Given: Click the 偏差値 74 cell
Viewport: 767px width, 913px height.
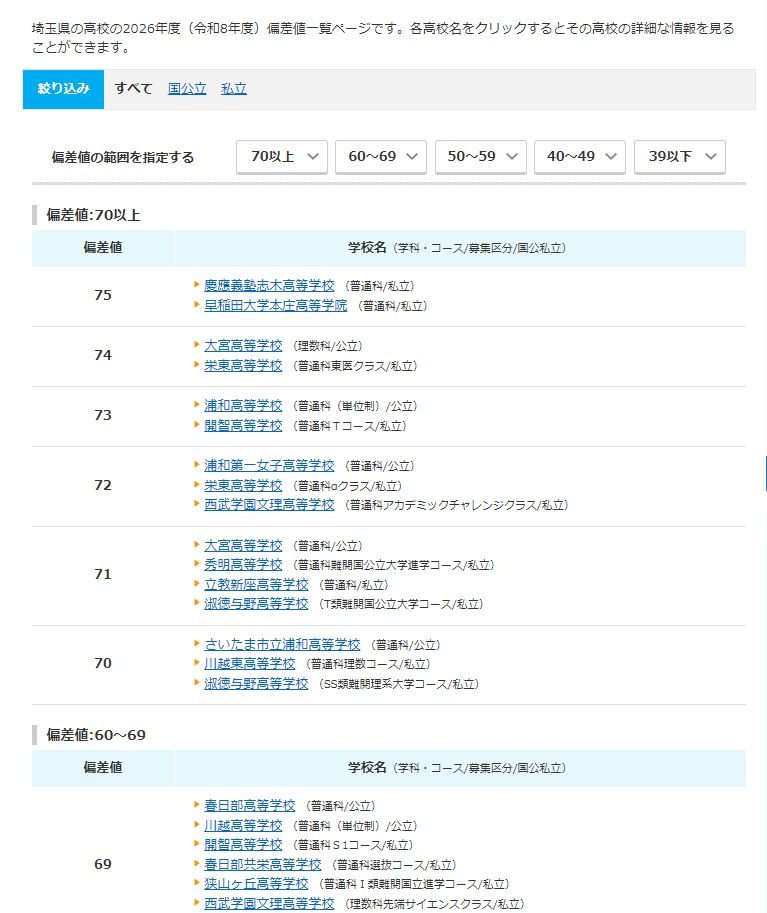Looking at the screenshot, I should (103, 355).
